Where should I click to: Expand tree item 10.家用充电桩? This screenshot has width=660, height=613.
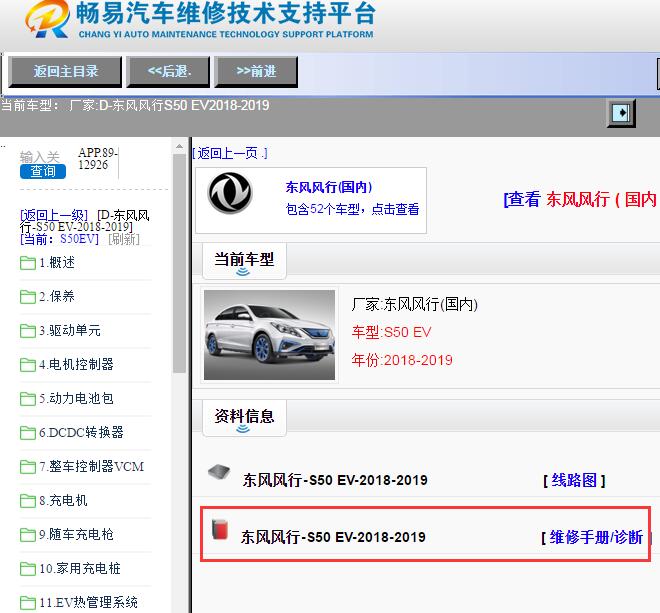click(x=80, y=569)
